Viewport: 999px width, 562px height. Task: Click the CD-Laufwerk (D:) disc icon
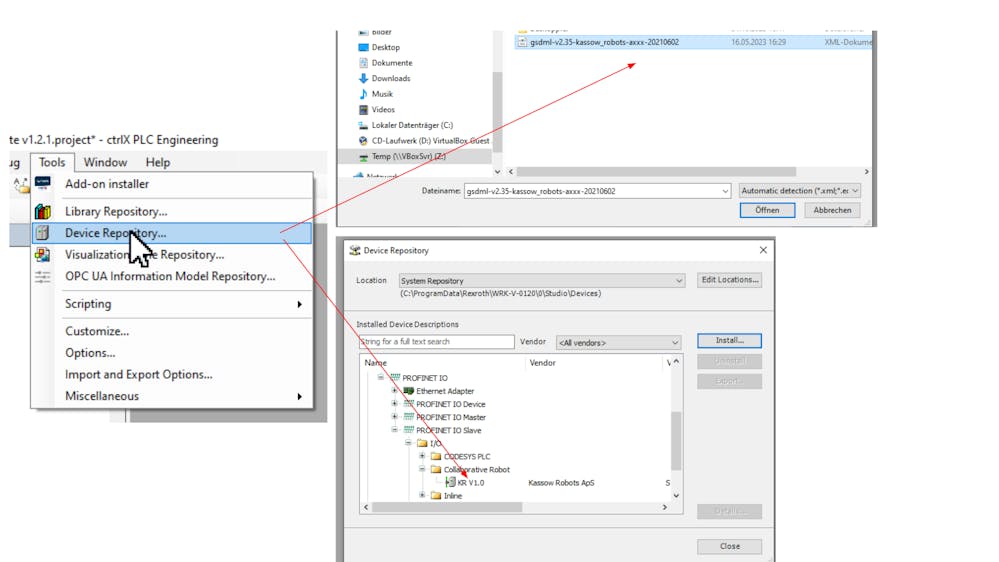[x=363, y=141]
